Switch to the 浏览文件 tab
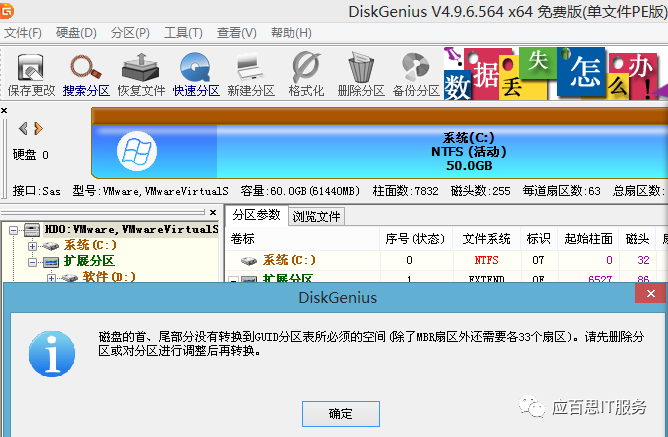 coord(316,216)
